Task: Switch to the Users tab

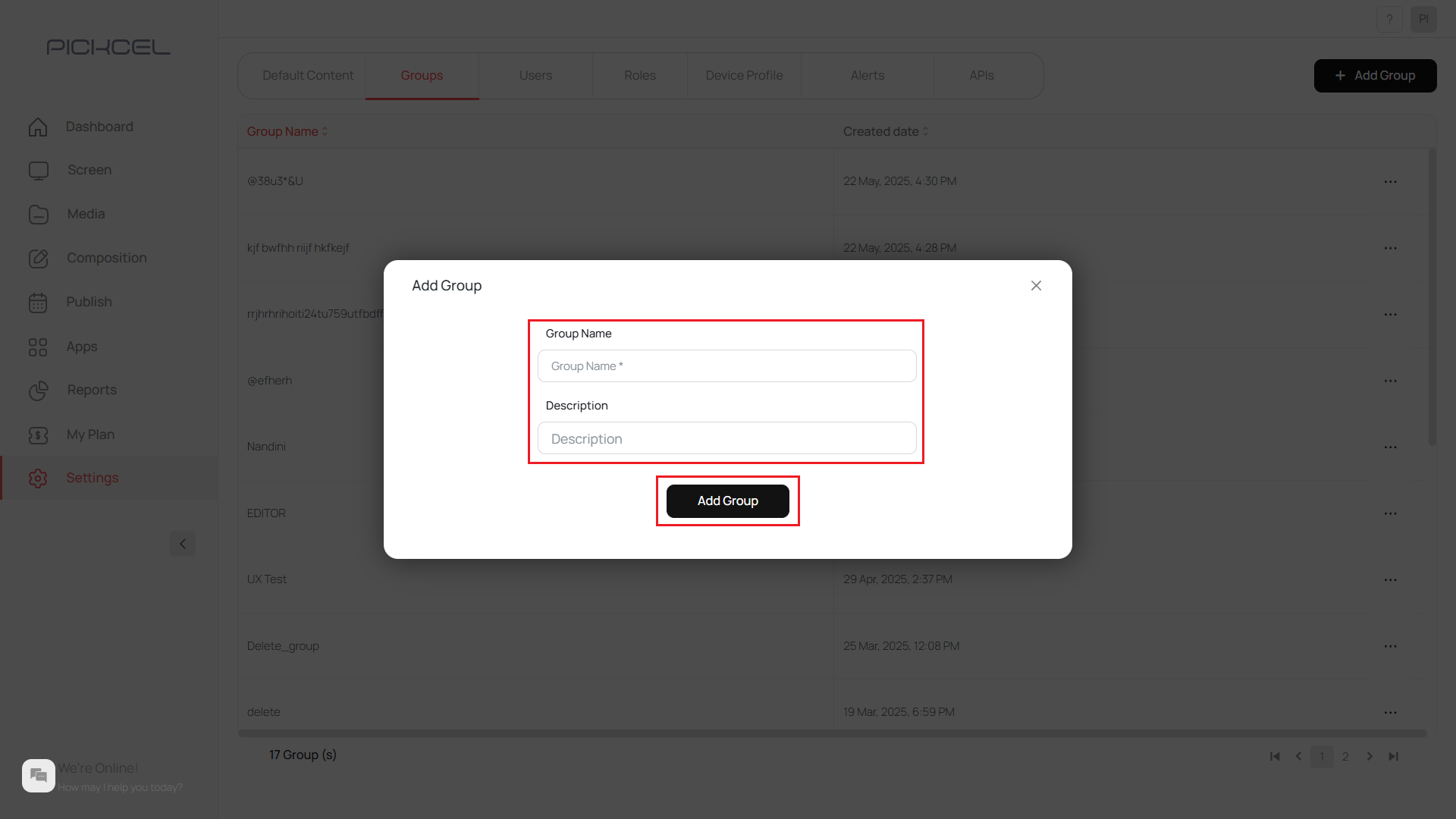Action: pyautogui.click(x=535, y=75)
